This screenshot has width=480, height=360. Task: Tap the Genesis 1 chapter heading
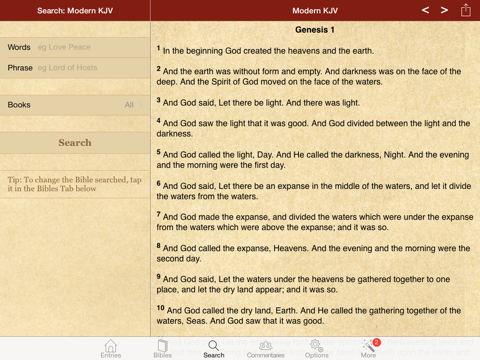click(x=315, y=30)
